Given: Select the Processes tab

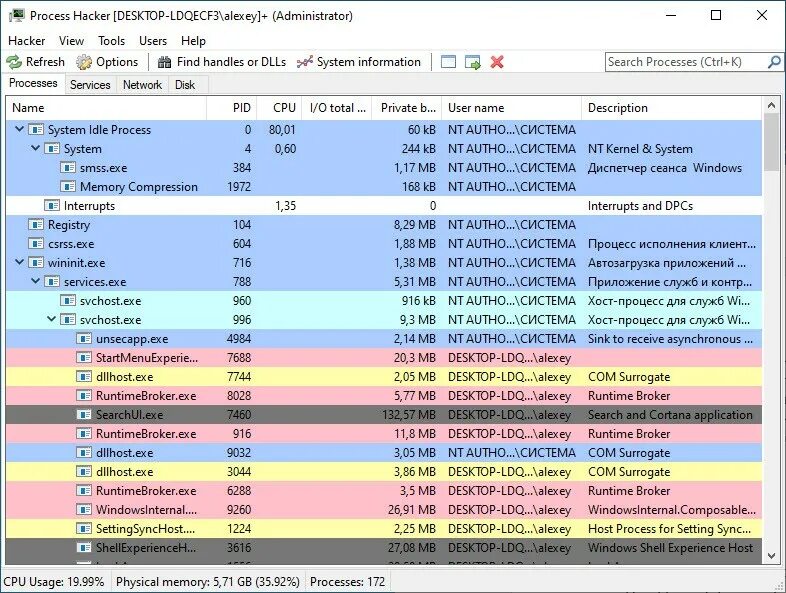Looking at the screenshot, I should point(33,83).
